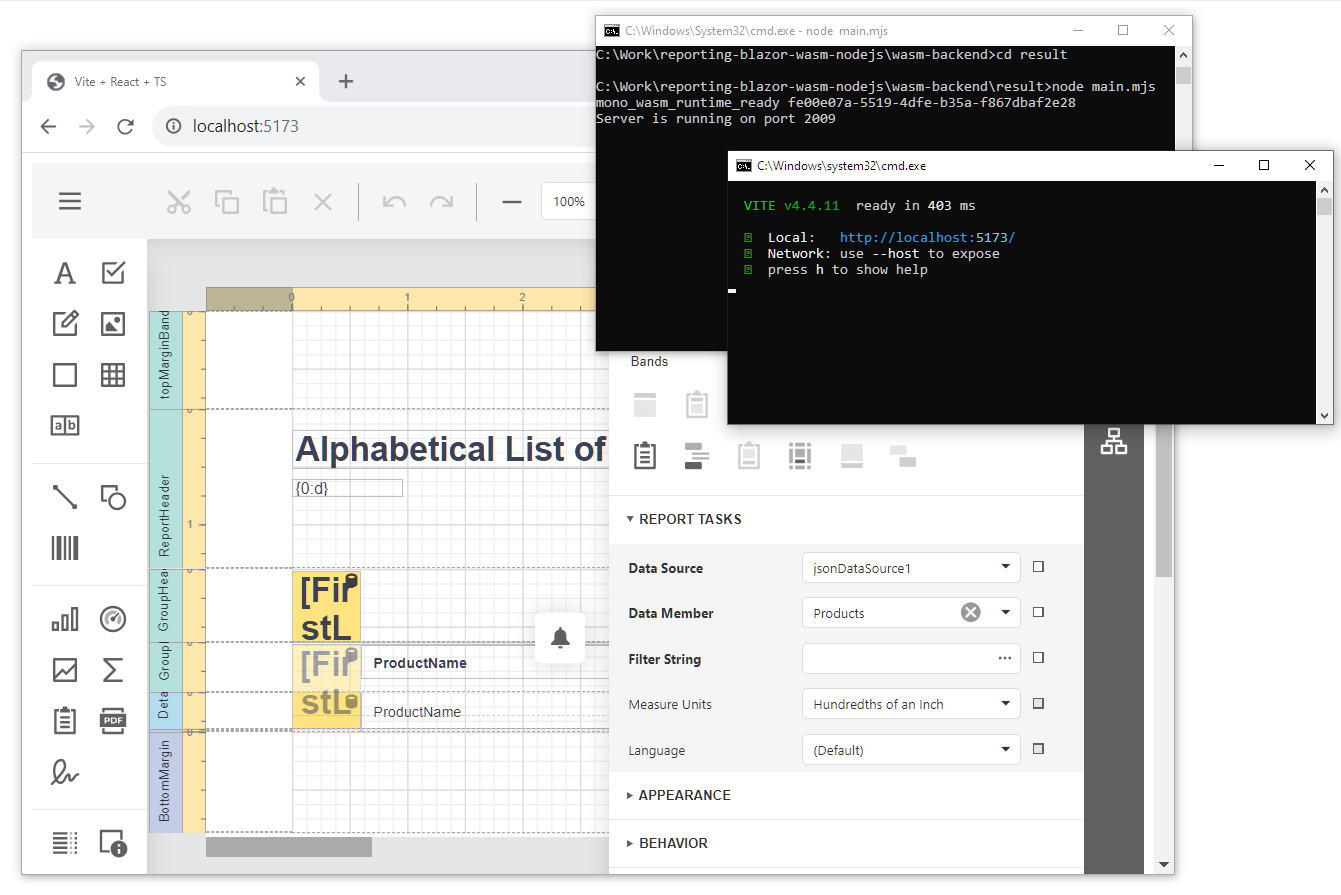Open the Language dropdown

click(1005, 750)
